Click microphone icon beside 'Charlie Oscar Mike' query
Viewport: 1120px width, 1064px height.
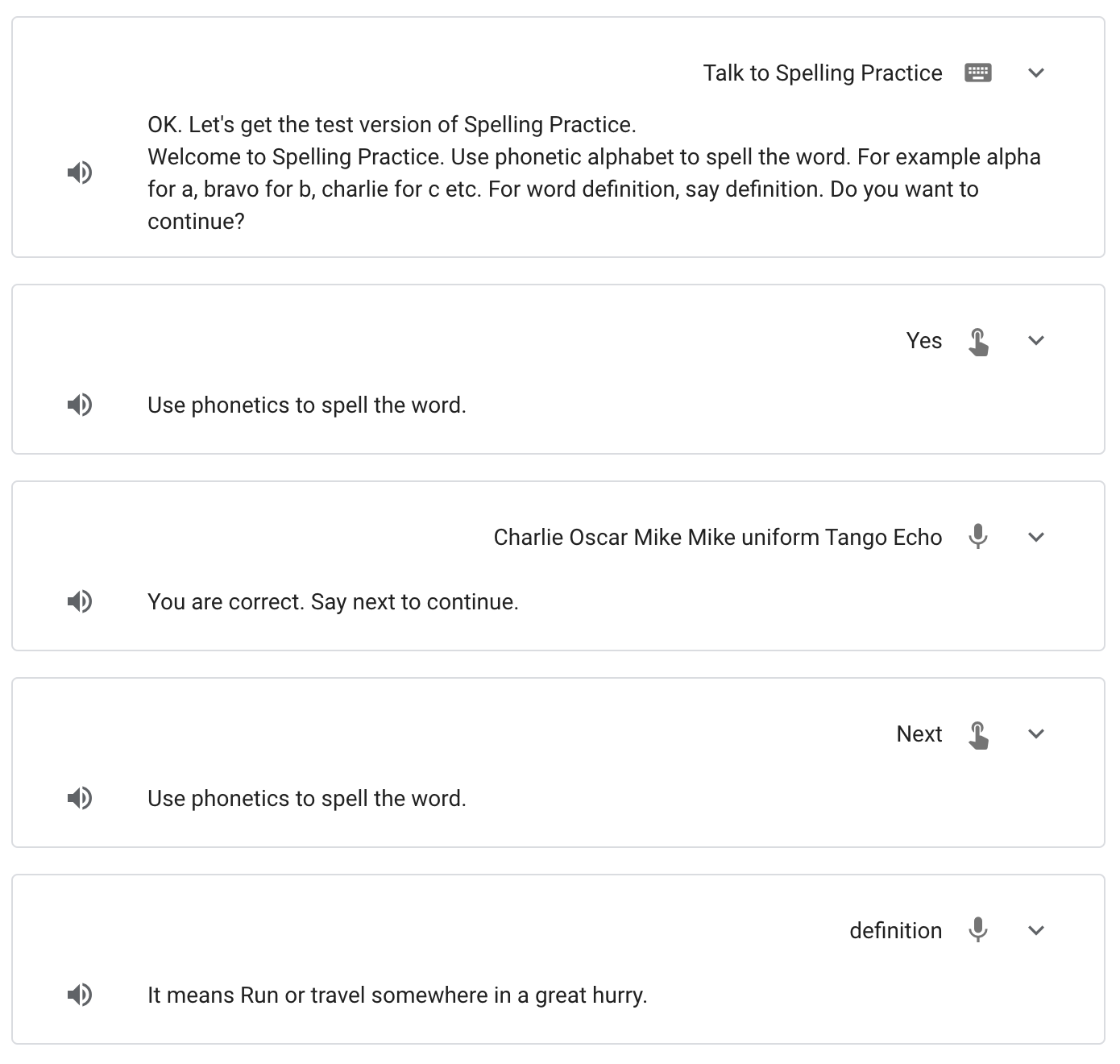click(977, 537)
